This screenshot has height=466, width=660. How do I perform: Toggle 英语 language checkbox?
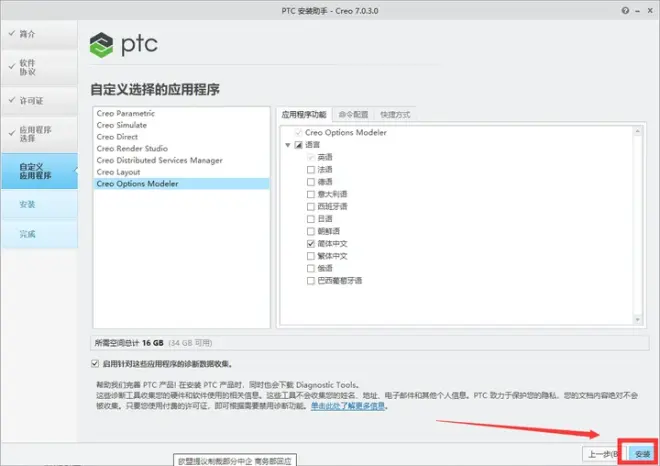311,157
